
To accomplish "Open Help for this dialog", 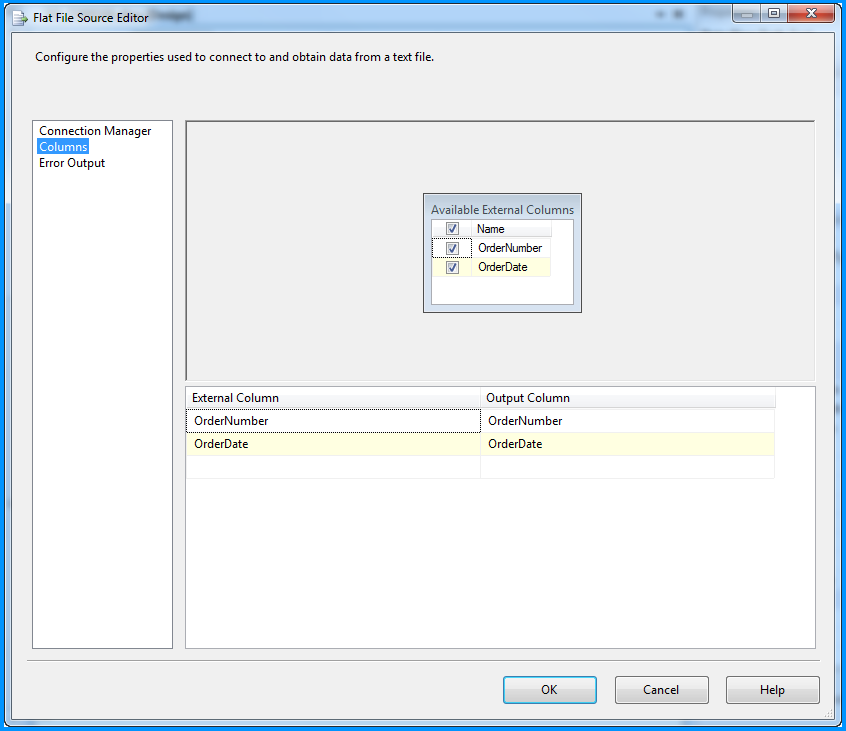I will pos(773,690).
